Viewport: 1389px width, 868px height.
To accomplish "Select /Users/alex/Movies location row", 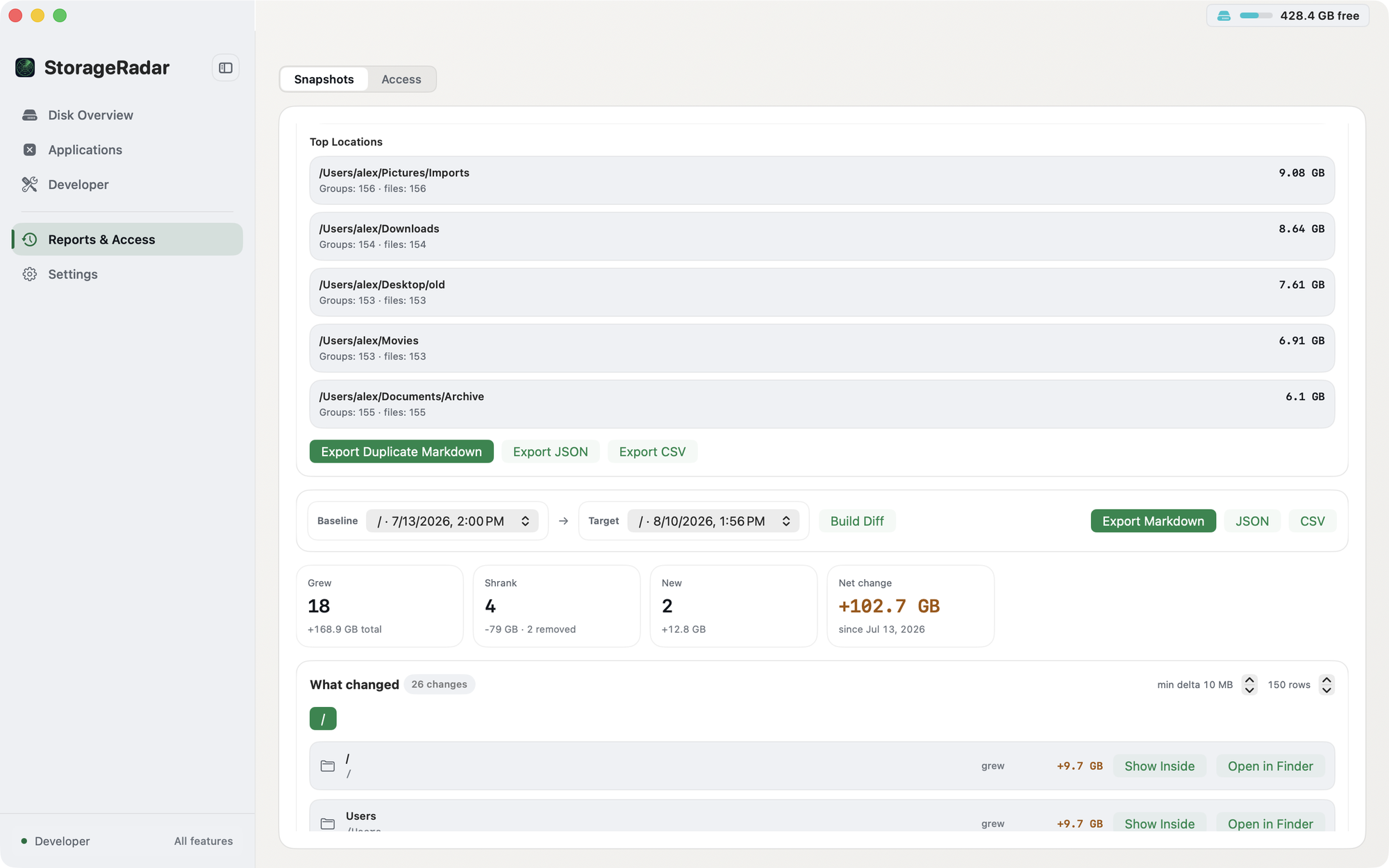I will point(822,348).
